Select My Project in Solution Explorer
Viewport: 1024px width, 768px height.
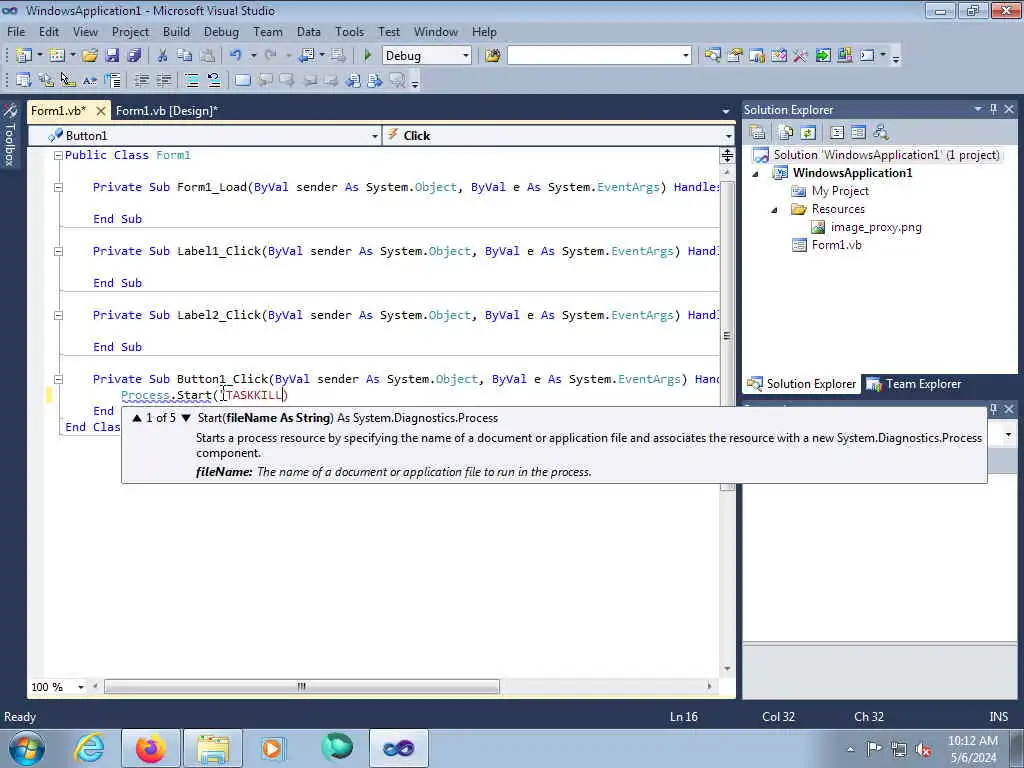[x=840, y=191]
